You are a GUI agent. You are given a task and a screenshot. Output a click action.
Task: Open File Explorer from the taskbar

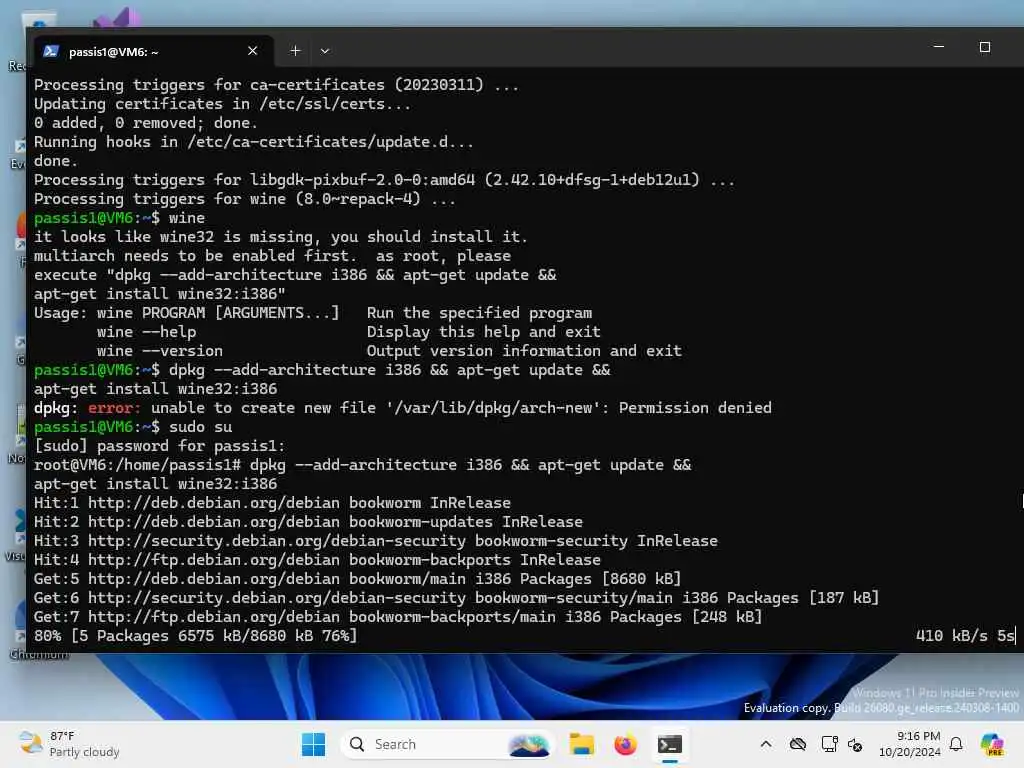pos(581,744)
